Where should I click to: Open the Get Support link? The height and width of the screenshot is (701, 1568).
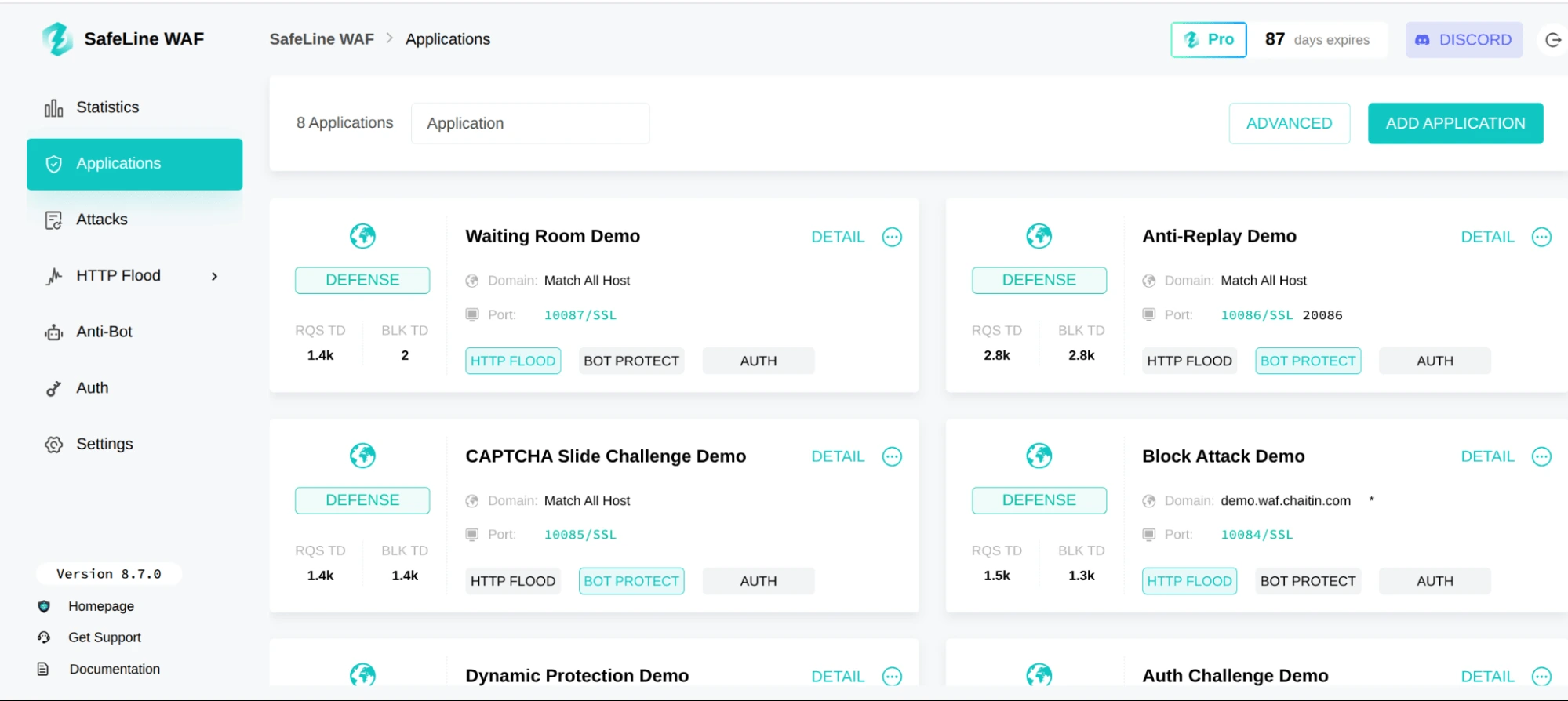point(104,637)
